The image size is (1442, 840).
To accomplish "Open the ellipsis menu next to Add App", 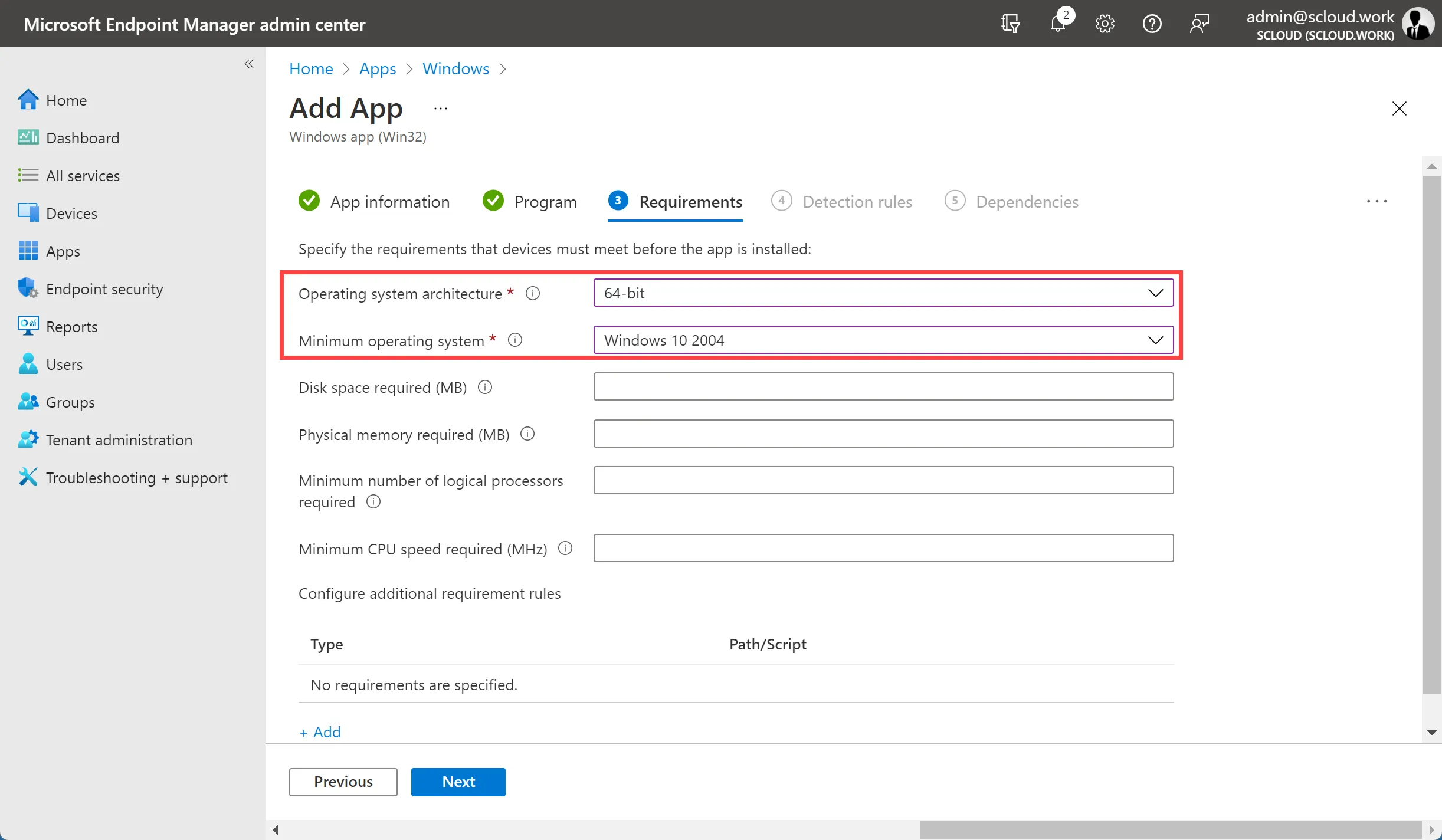I will coord(441,109).
